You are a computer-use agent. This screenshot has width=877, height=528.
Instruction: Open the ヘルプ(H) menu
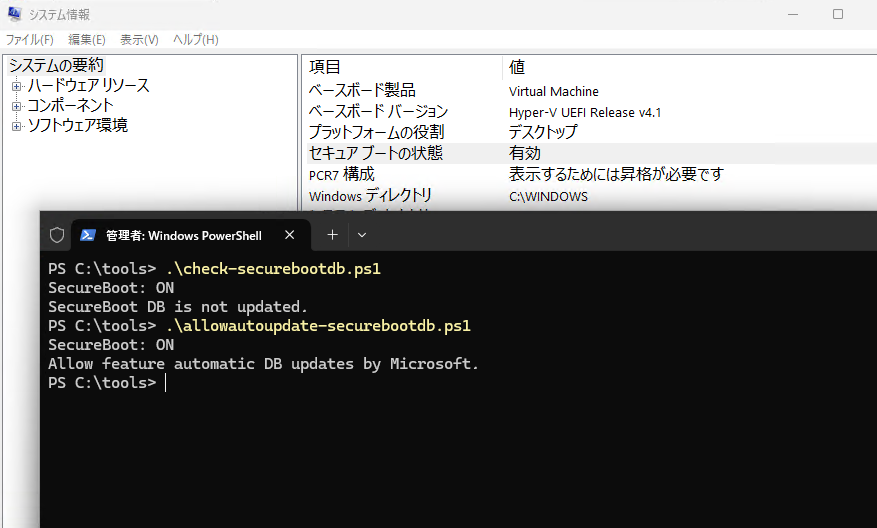tap(196, 40)
